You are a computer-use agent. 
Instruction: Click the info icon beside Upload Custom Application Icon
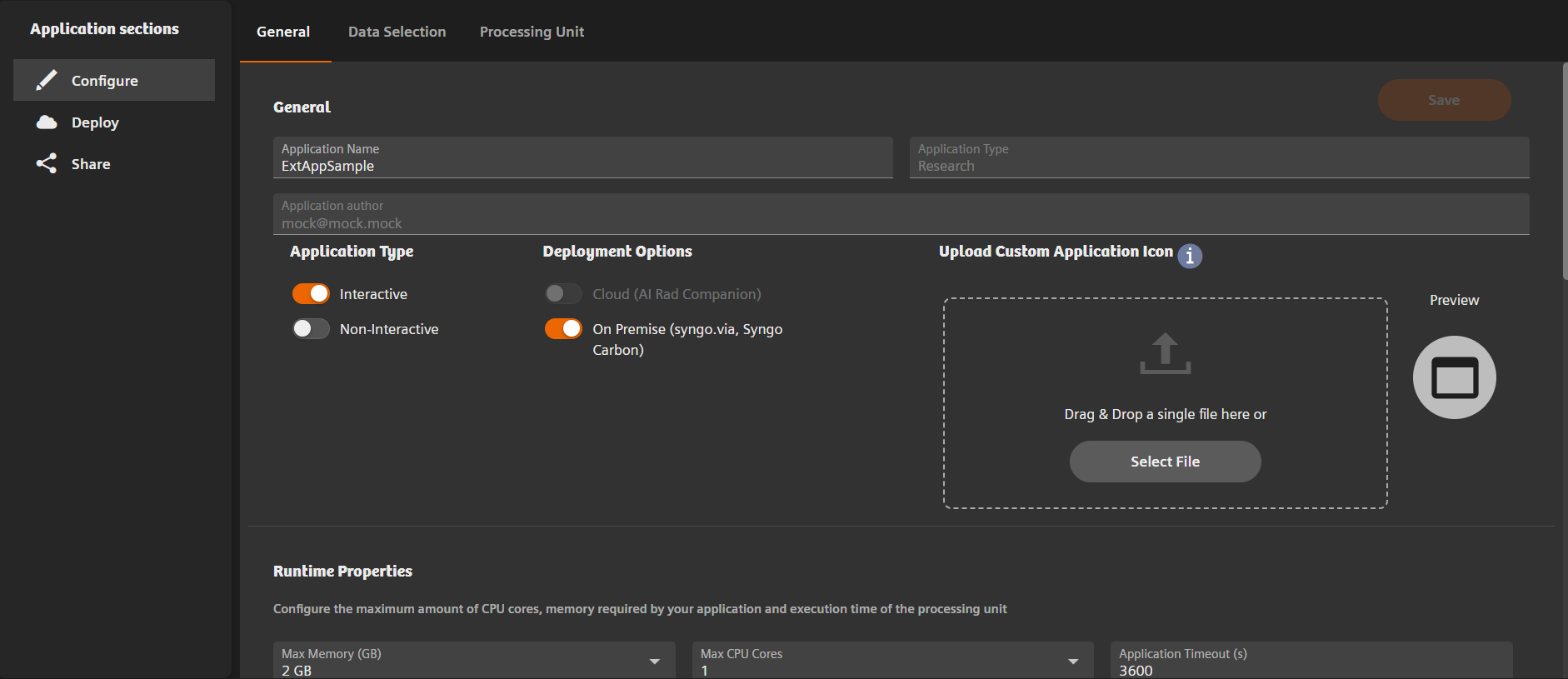(x=1190, y=256)
